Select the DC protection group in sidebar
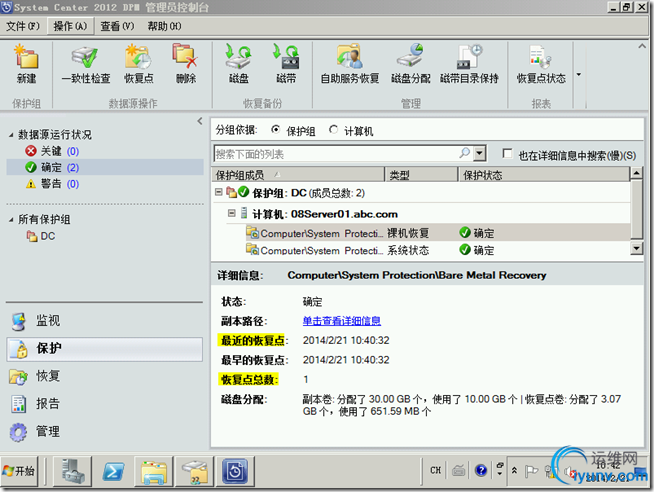Image resolution: width=654 pixels, height=492 pixels. (x=41, y=236)
